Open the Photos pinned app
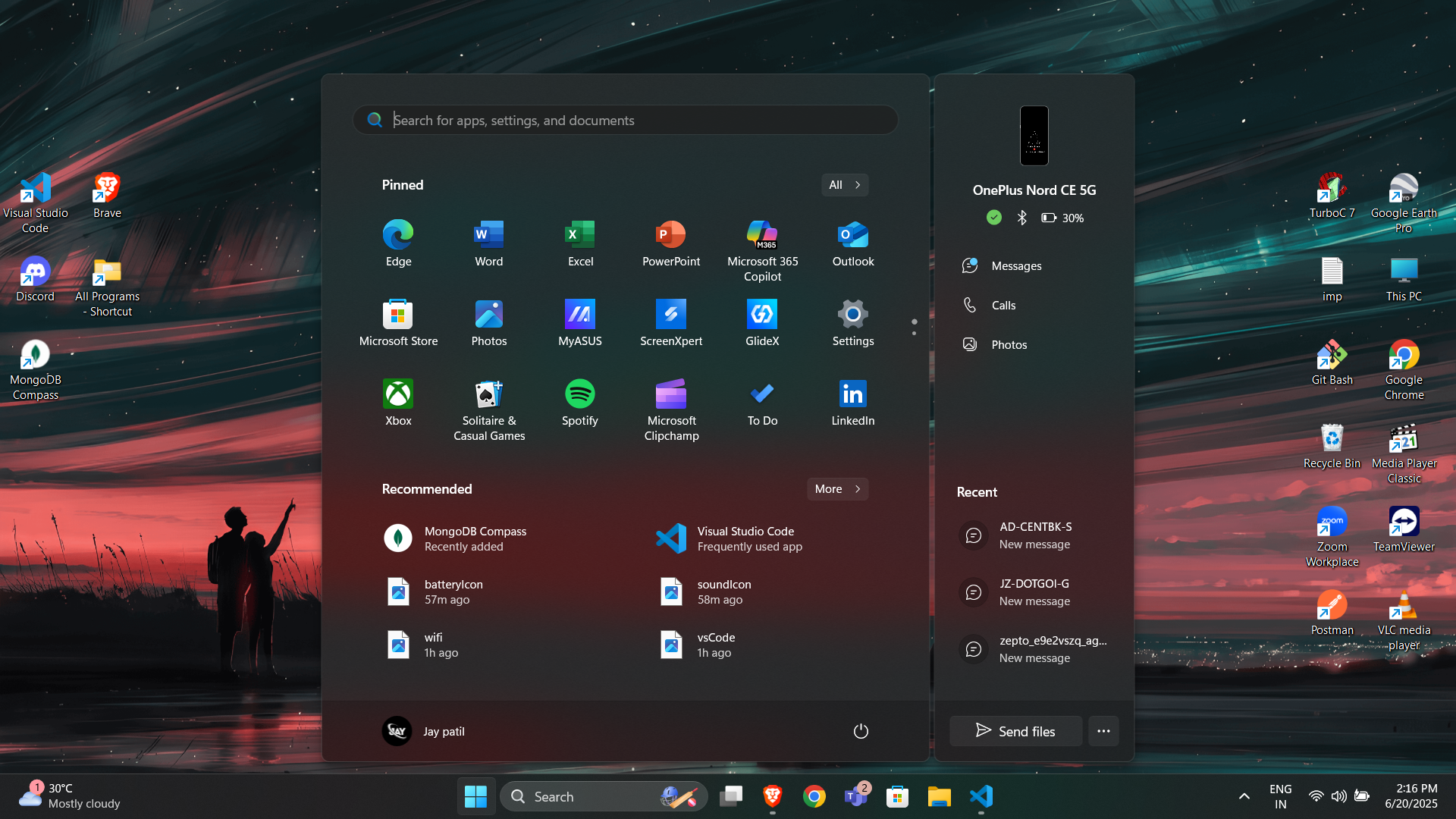 pos(489,323)
